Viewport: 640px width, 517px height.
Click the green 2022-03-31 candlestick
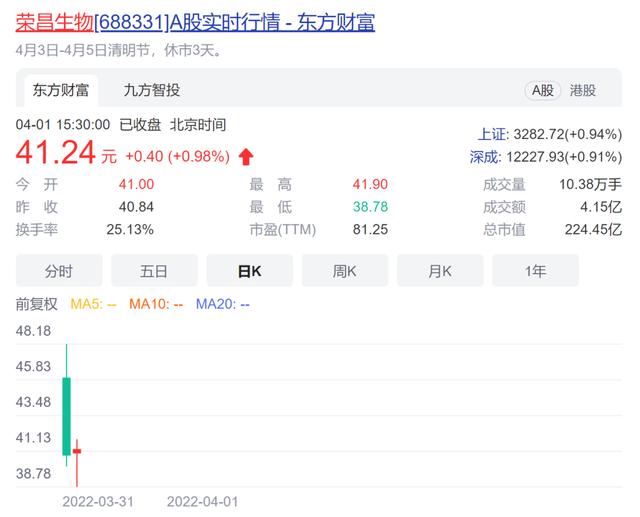67,416
